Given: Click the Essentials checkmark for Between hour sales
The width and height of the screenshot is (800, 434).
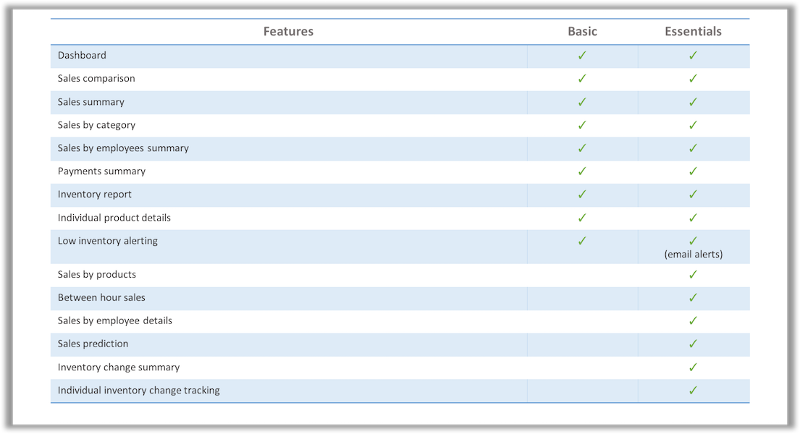Looking at the screenshot, I should click(693, 297).
